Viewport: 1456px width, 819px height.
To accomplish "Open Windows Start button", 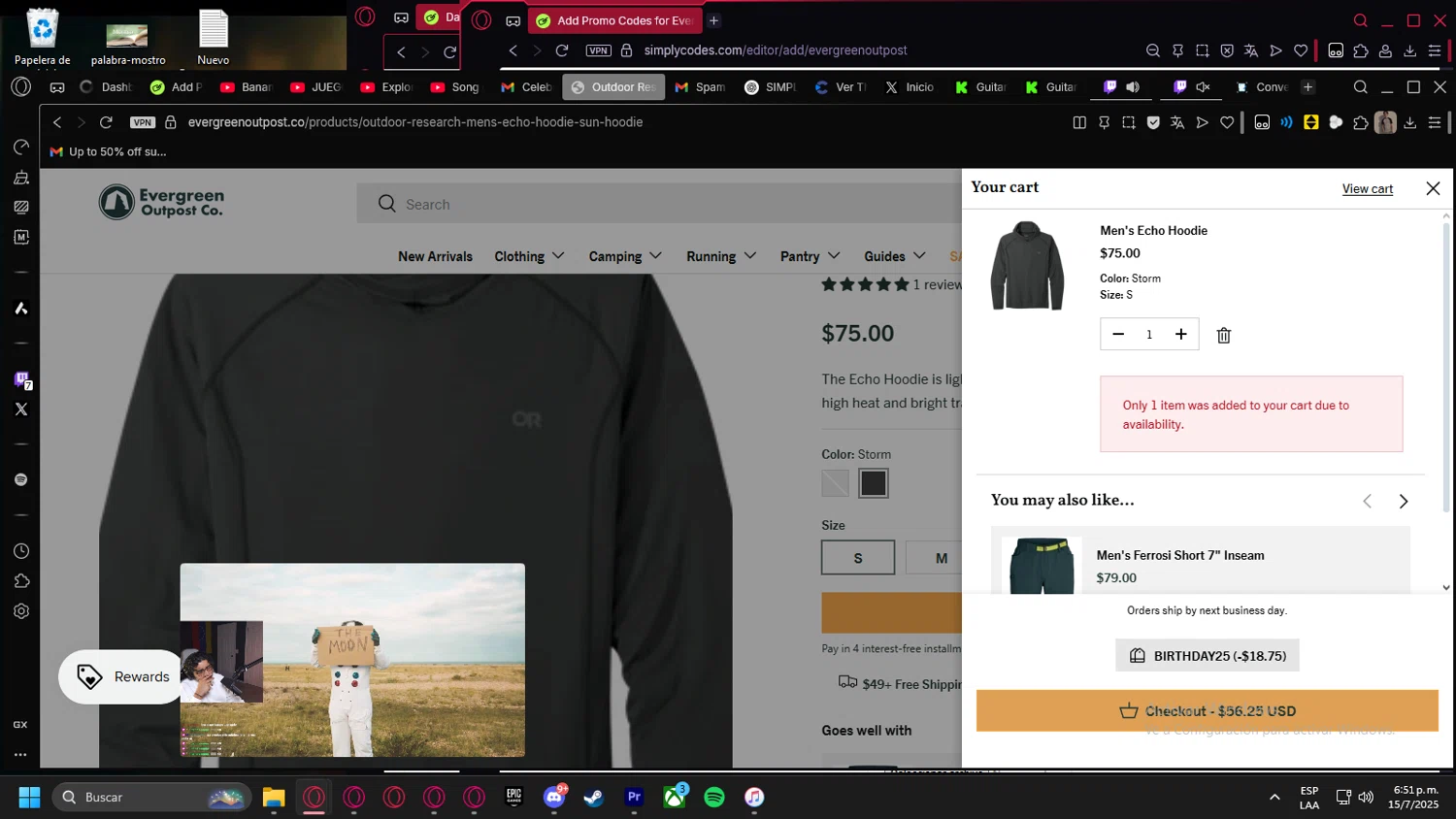I will coord(29,797).
